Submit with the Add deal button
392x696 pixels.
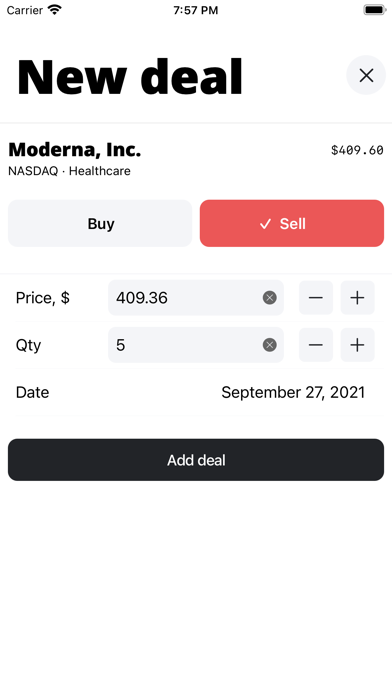(x=196, y=460)
